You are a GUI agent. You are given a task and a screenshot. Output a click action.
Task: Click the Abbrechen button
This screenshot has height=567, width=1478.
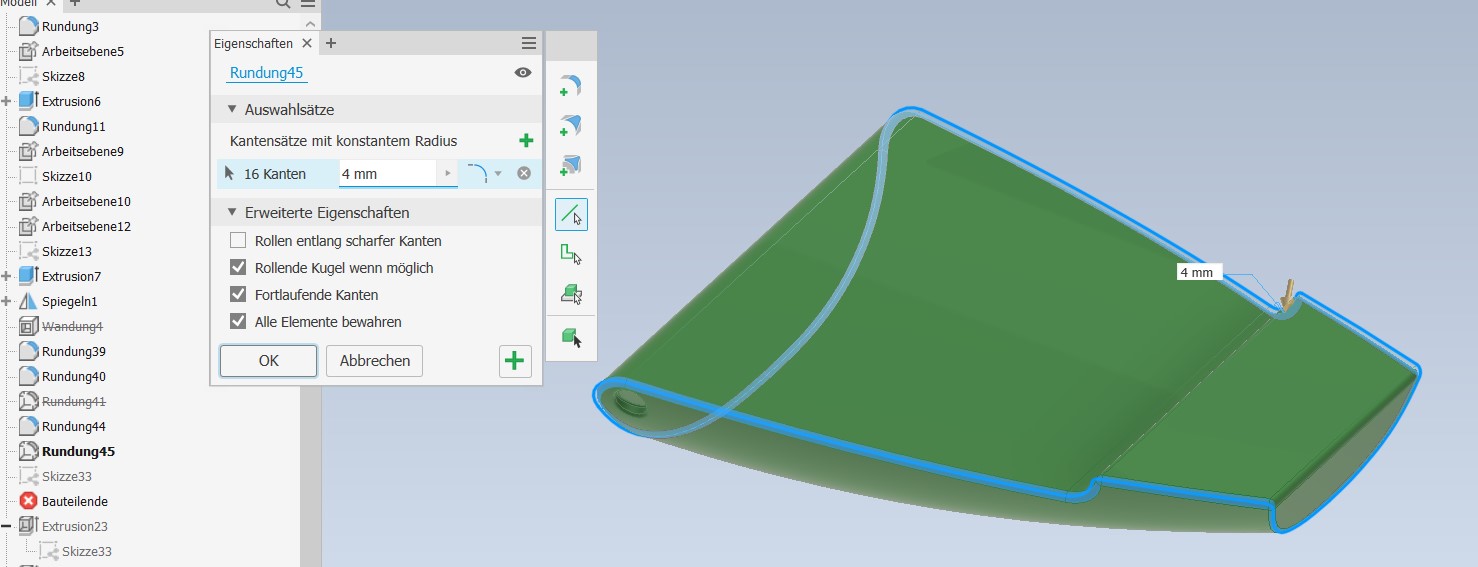pos(374,361)
